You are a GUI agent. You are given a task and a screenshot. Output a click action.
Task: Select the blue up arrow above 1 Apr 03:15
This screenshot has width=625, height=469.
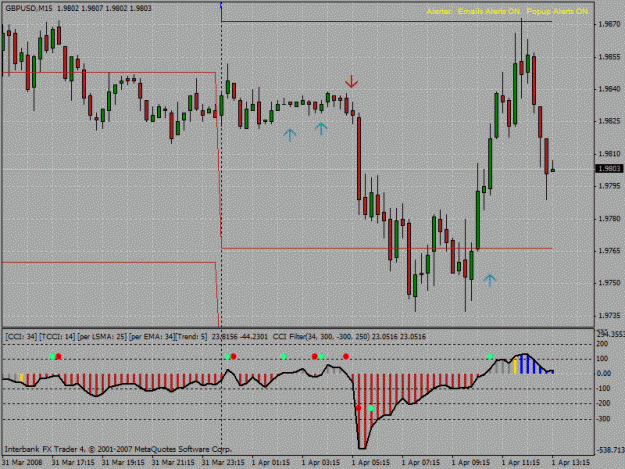coord(321,129)
